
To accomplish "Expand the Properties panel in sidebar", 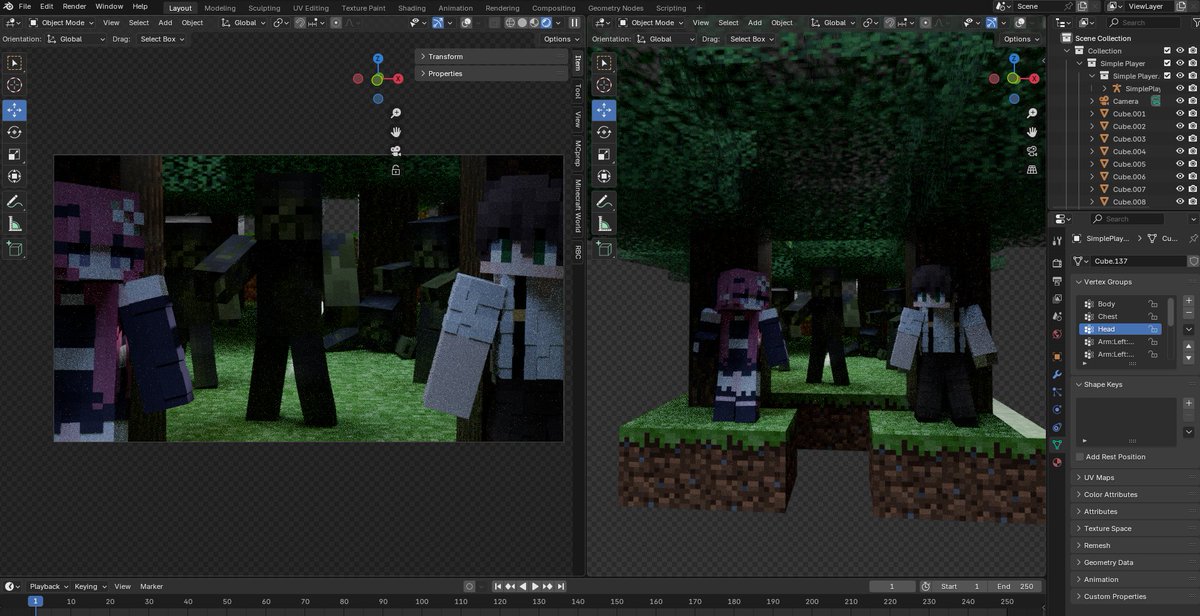I will [x=491, y=74].
